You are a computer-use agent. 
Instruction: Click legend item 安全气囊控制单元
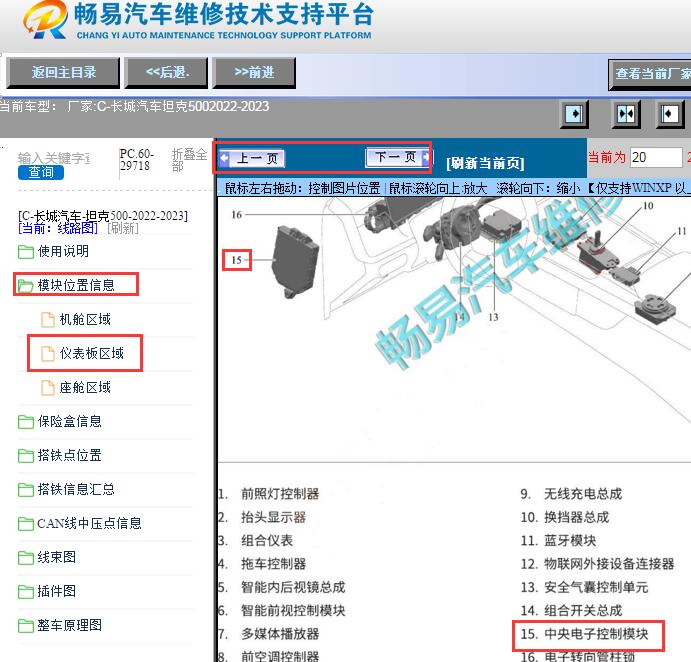point(596,587)
